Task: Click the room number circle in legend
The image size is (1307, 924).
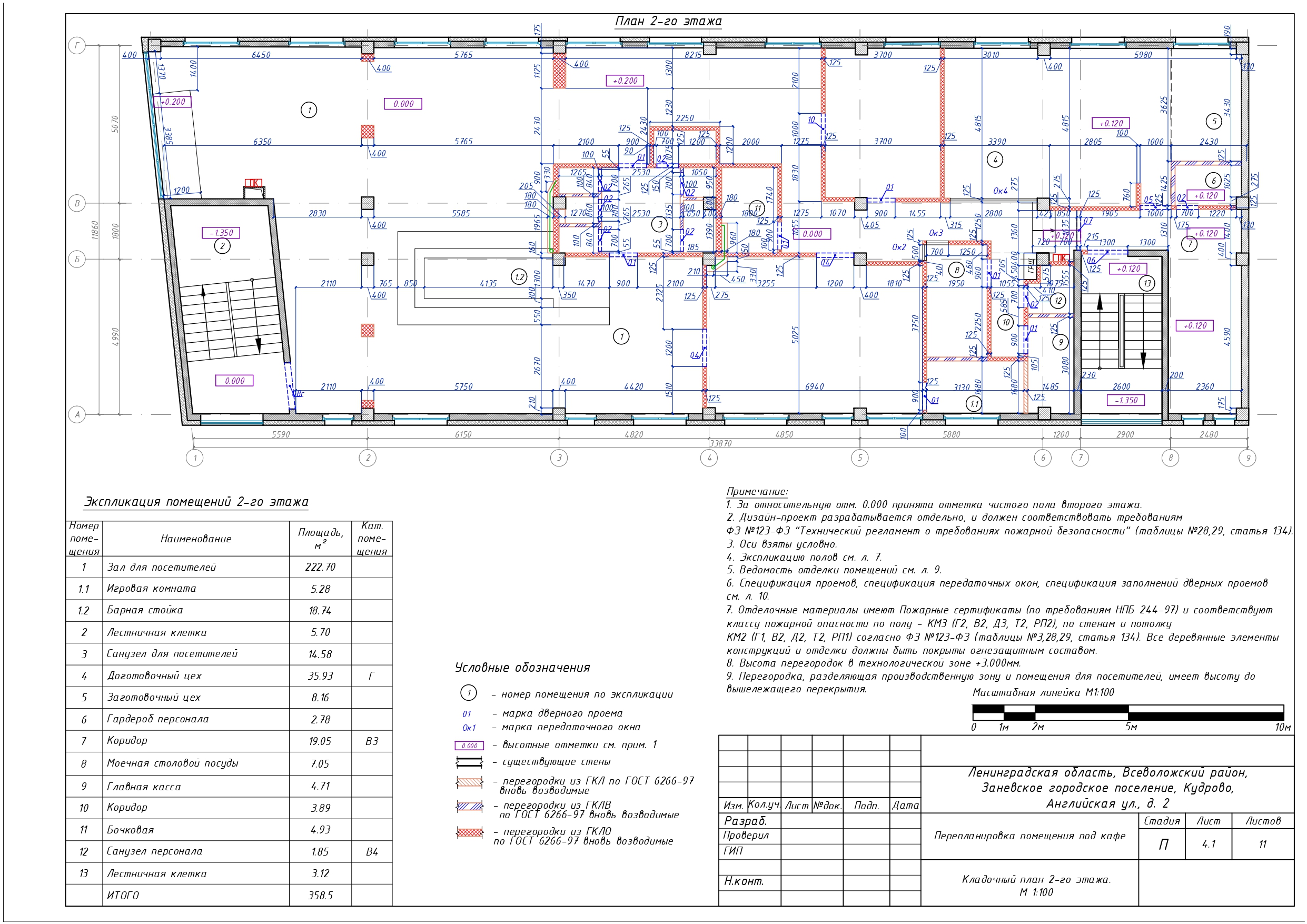Action: [x=469, y=693]
